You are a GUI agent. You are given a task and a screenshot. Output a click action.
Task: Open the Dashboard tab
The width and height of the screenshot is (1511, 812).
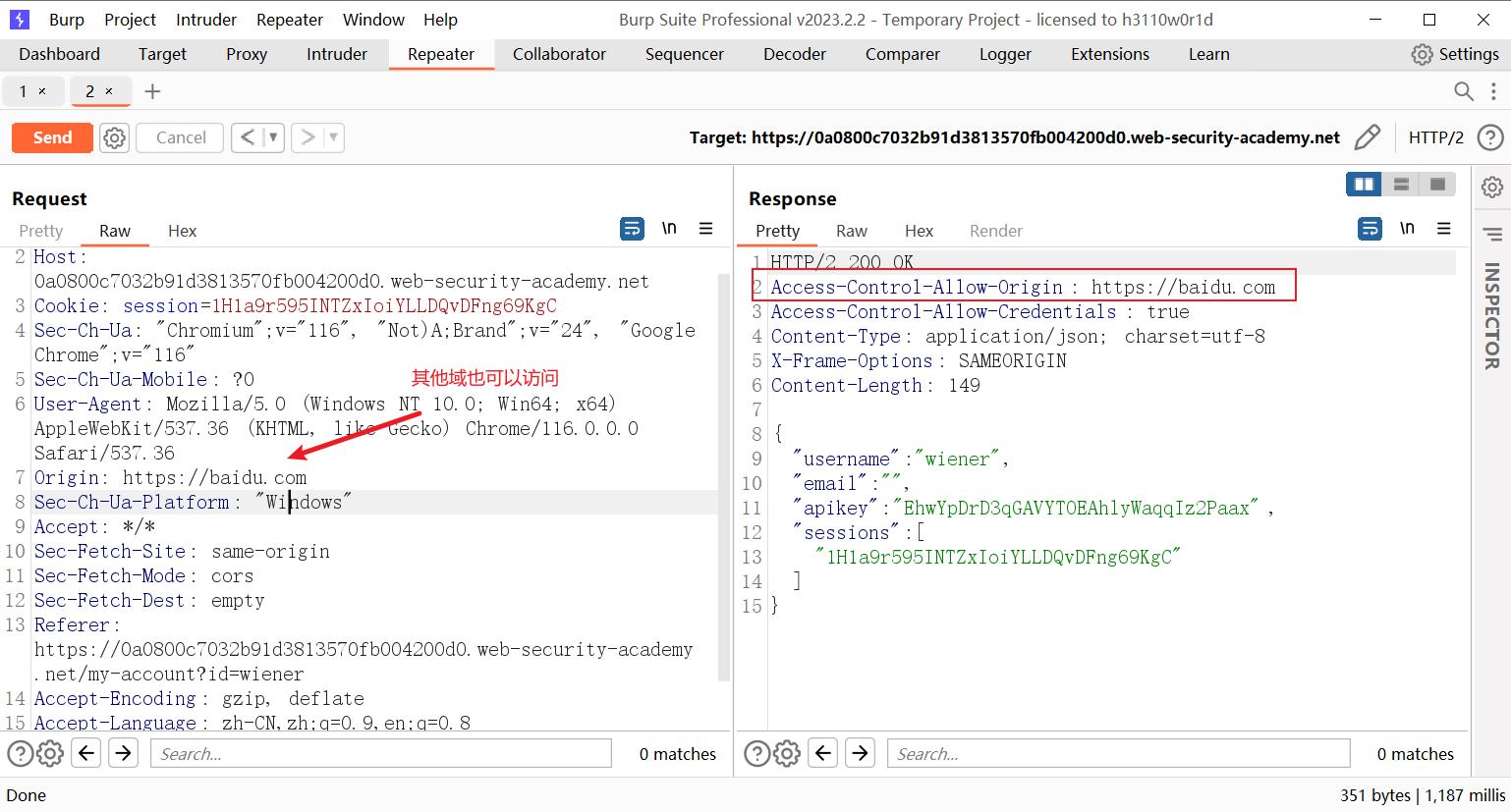coord(59,54)
